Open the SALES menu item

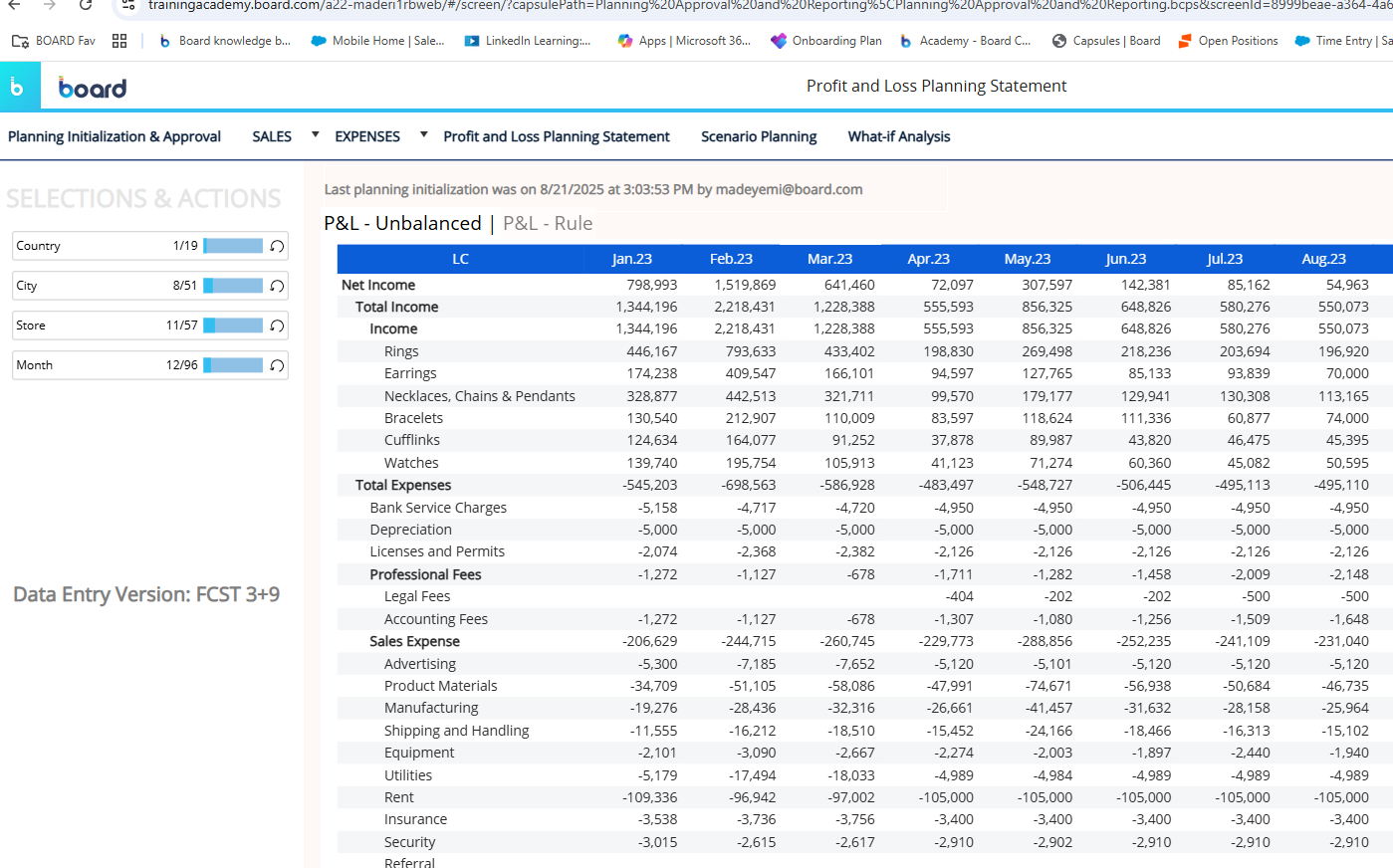click(272, 136)
